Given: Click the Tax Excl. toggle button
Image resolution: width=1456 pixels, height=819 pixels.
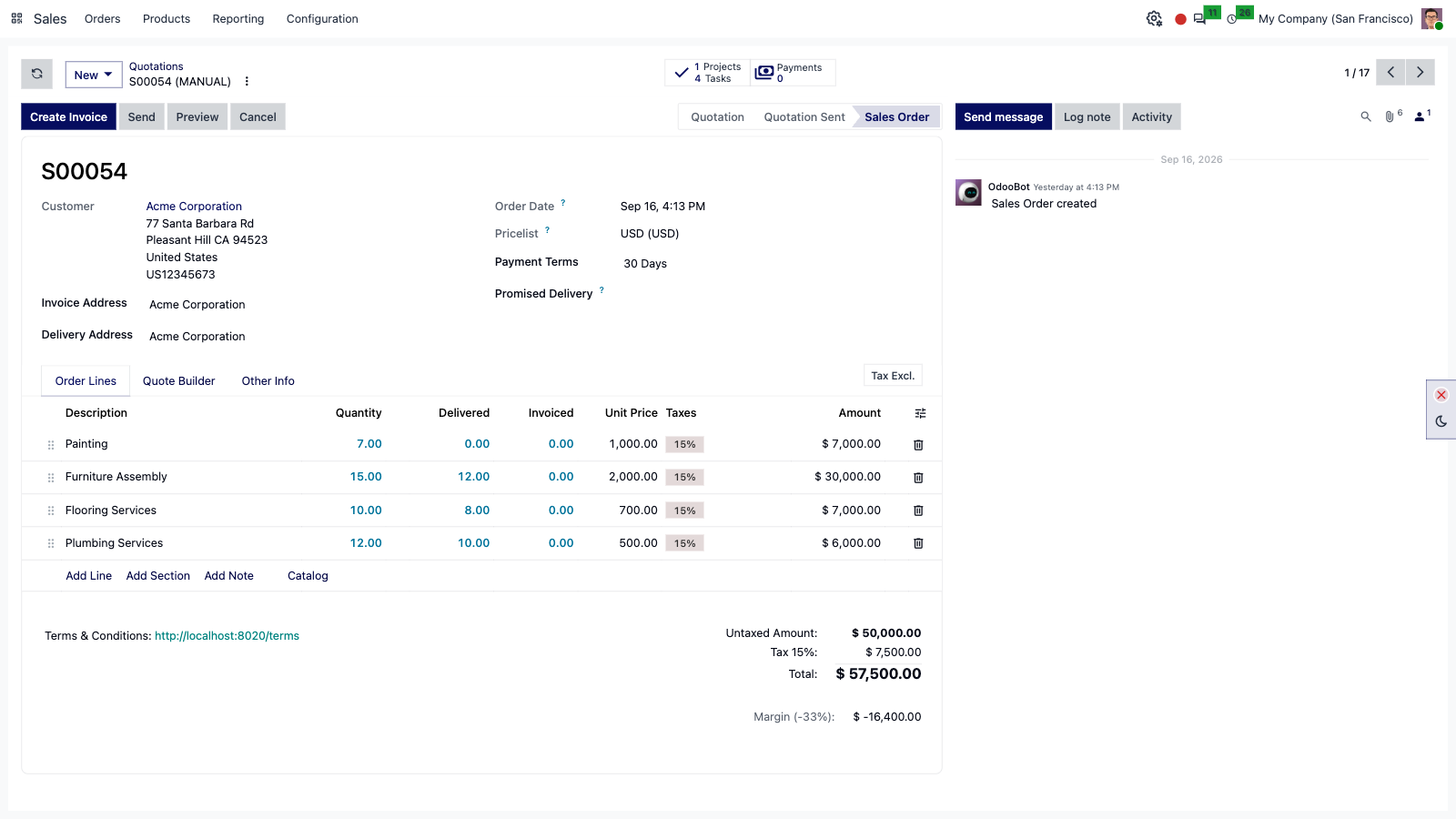Looking at the screenshot, I should tap(893, 376).
